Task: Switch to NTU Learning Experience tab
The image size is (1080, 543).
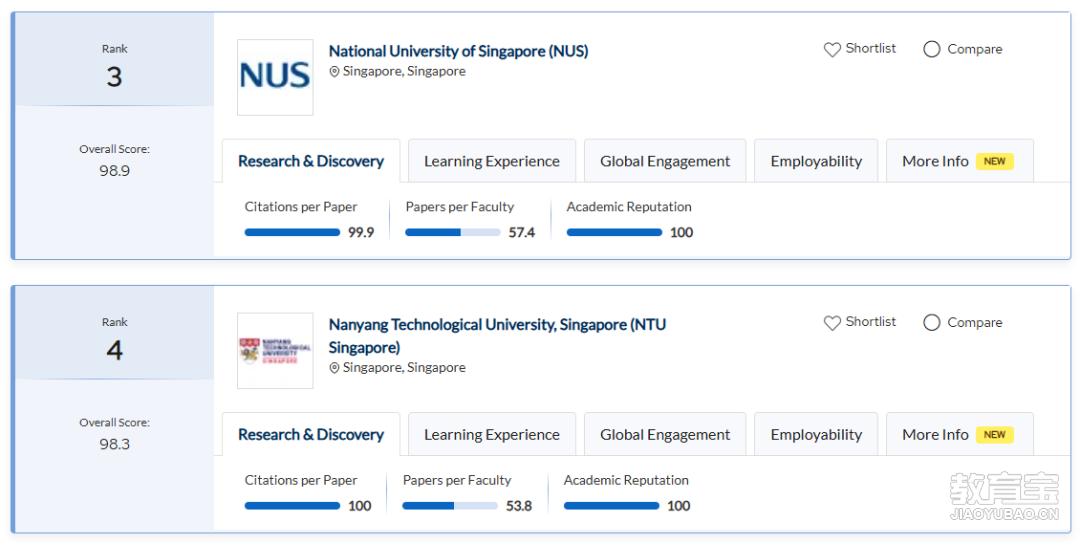Action: coord(492,435)
